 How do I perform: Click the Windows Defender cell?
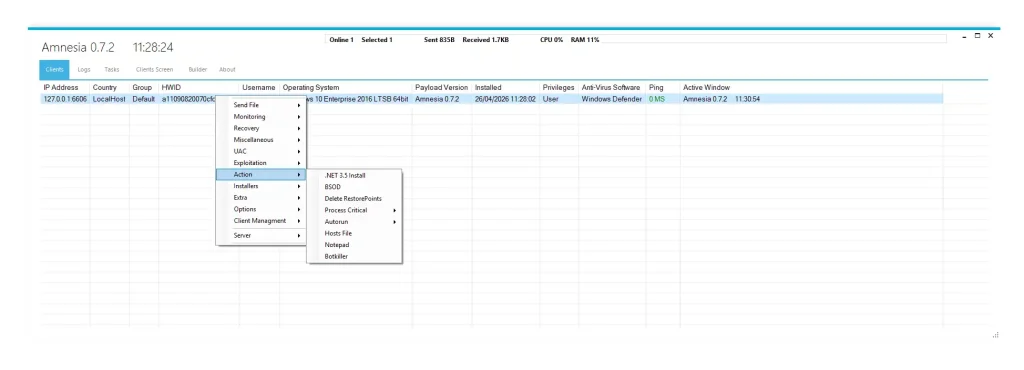[x=613, y=99]
